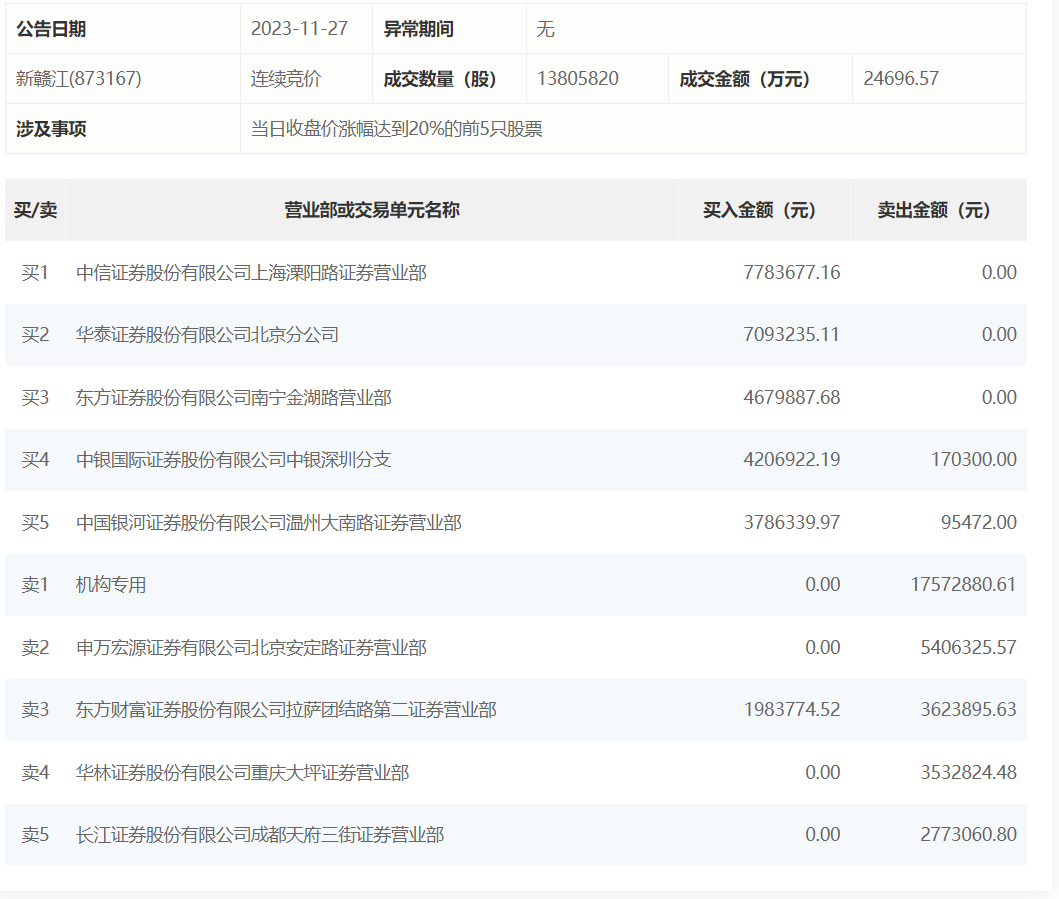Image resolution: width=1059 pixels, height=899 pixels.
Task: Select sell amount 5406325.57
Action: [968, 647]
